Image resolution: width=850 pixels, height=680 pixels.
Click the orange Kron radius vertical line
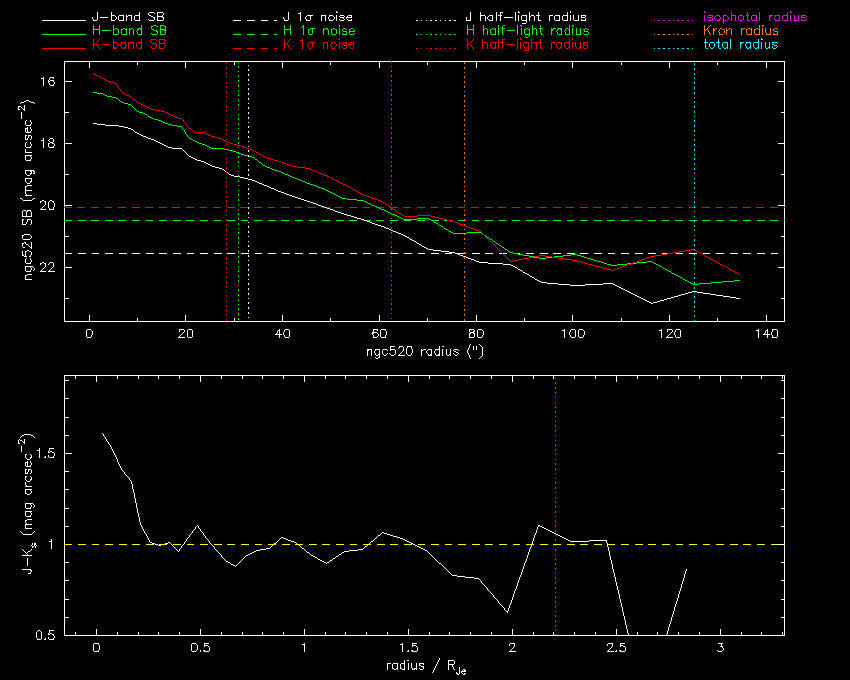click(464, 150)
